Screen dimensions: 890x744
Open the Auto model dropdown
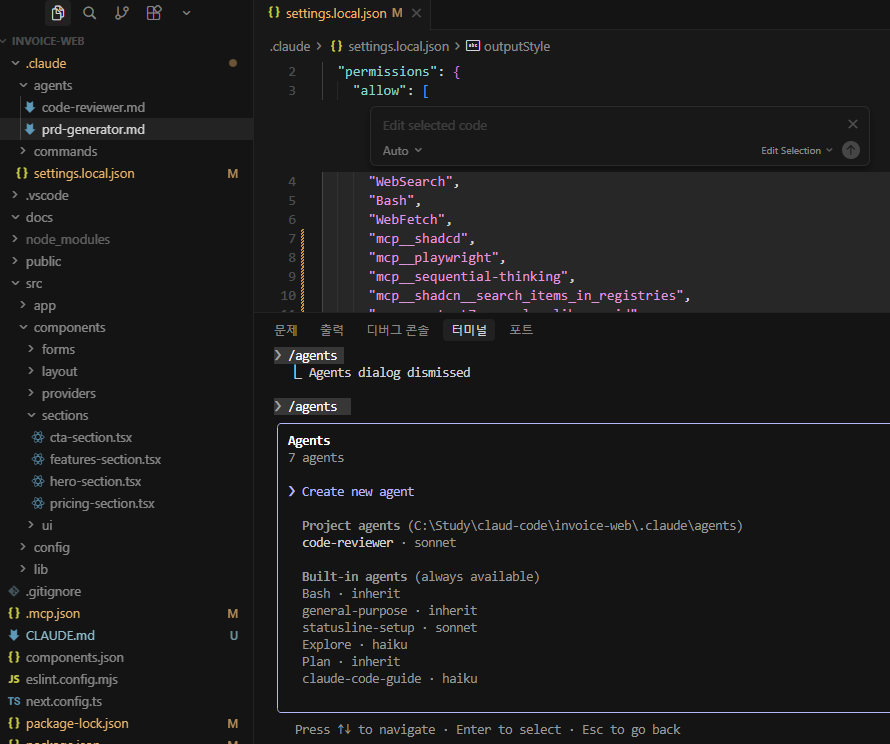(402, 151)
